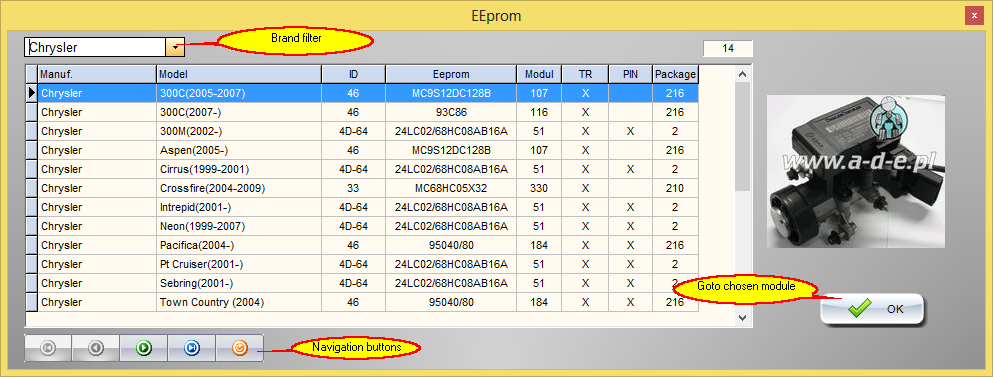Image resolution: width=993 pixels, height=377 pixels.
Task: Click the Package column header
Action: click(675, 74)
